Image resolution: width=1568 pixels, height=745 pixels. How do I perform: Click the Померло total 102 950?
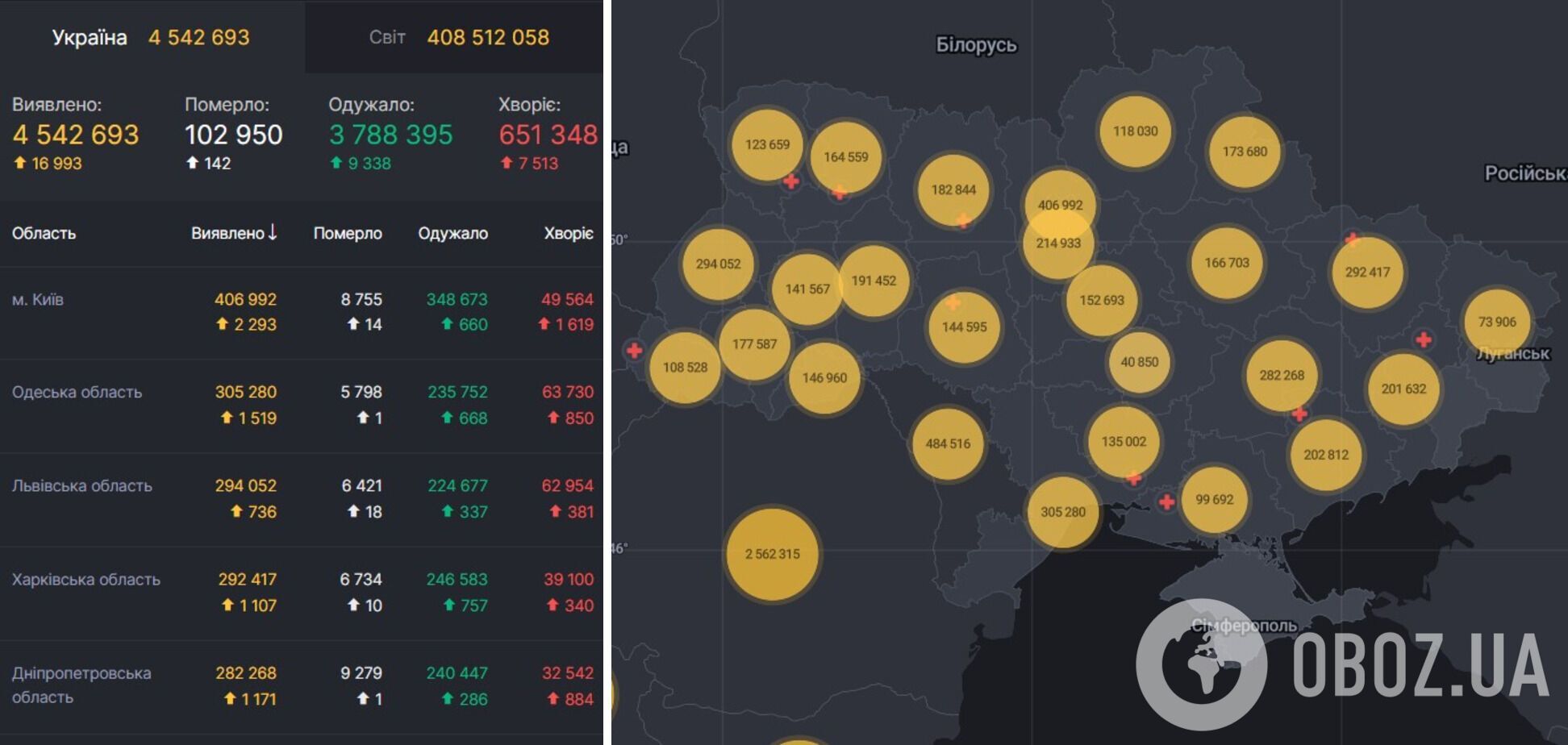(x=233, y=135)
